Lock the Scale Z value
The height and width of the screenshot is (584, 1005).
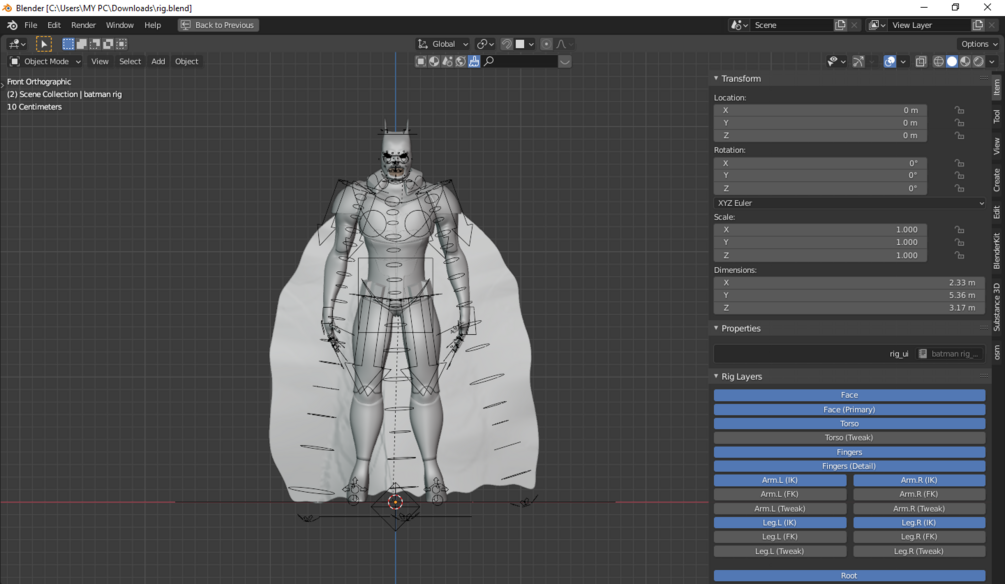959,255
